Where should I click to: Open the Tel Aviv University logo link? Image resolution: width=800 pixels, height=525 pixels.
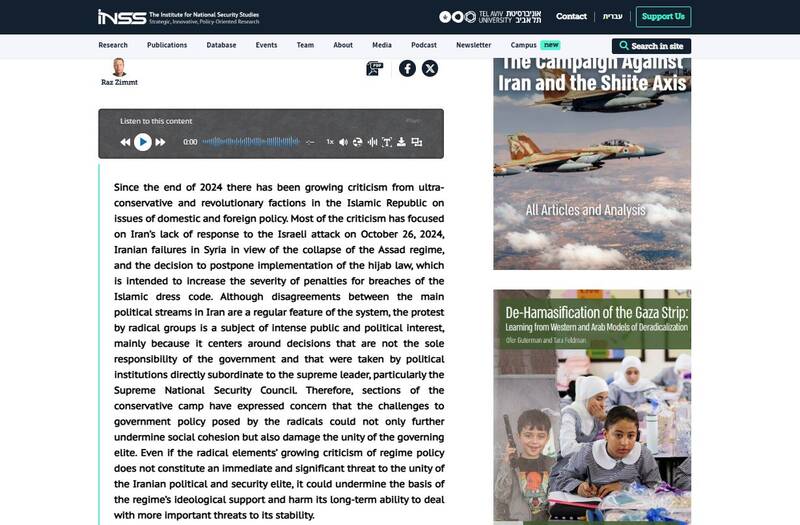pos(490,17)
